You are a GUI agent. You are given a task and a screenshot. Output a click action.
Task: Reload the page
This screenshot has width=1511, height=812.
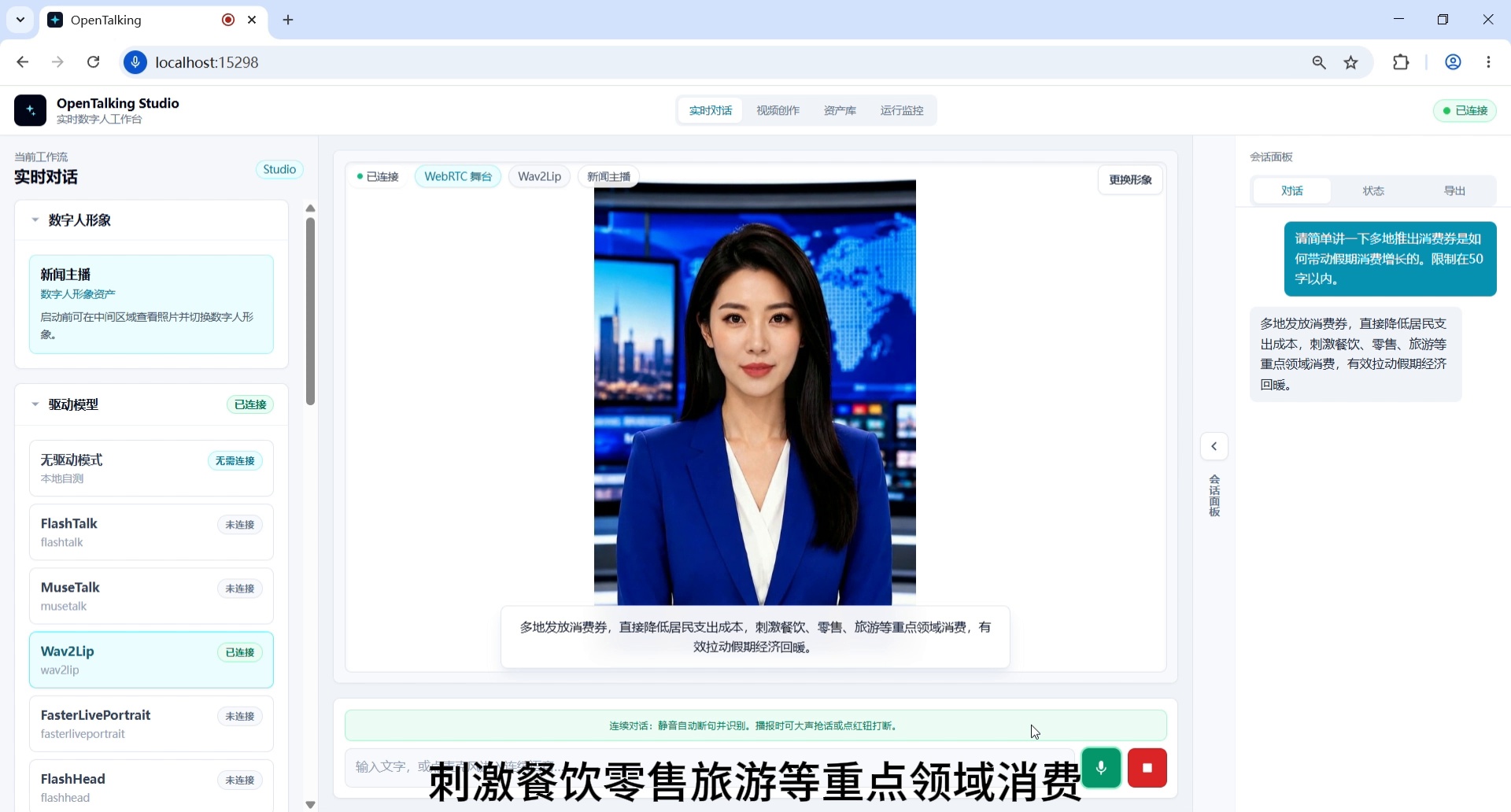pos(93,62)
